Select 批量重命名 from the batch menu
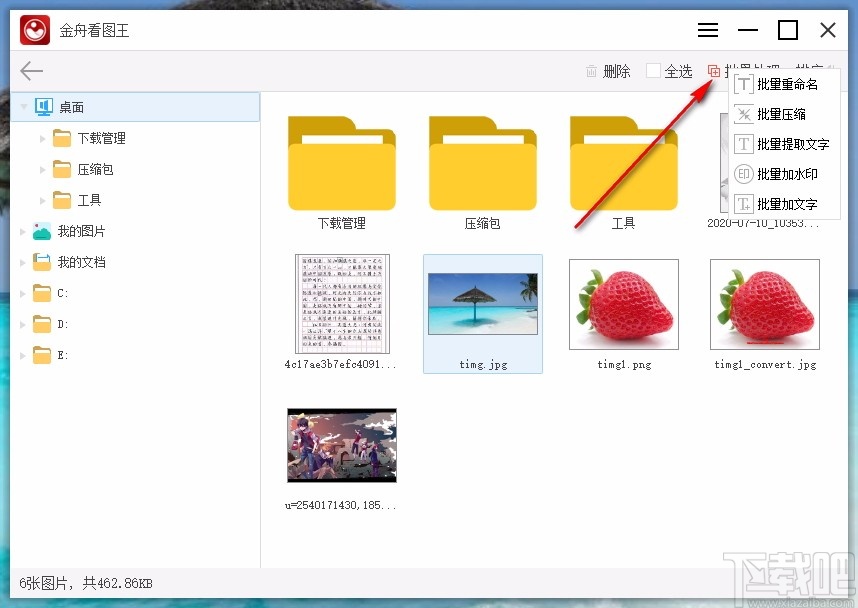Screen dimensions: 858x608 (787, 84)
